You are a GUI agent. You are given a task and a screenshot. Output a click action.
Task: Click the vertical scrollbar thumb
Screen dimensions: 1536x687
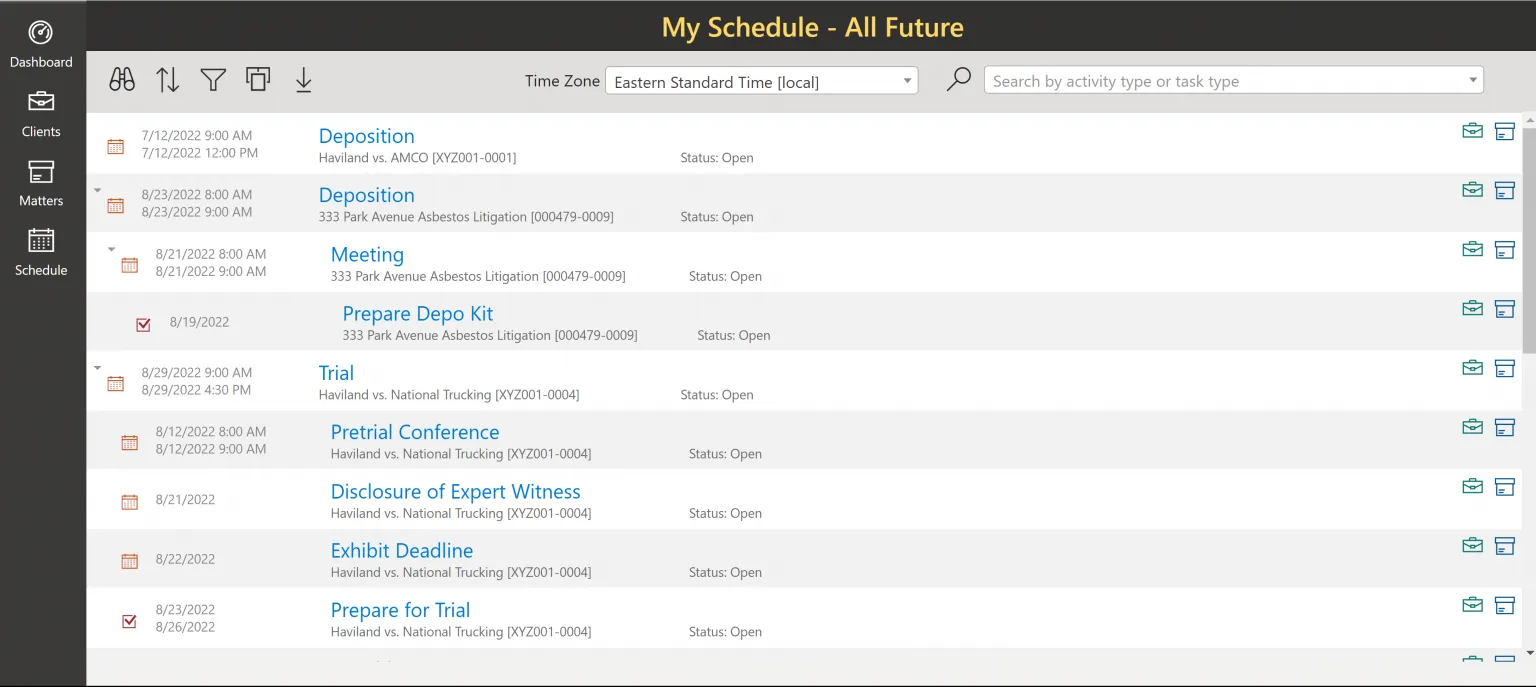[1528, 240]
